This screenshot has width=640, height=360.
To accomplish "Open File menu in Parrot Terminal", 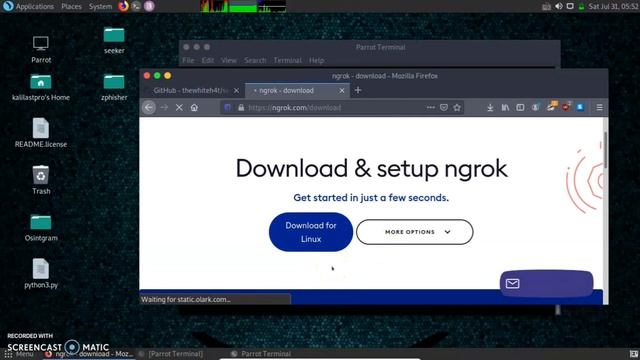I will click(188, 60).
